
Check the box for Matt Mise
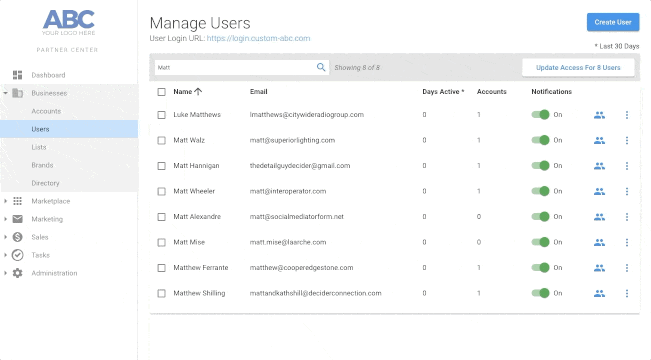pyautogui.click(x=162, y=242)
